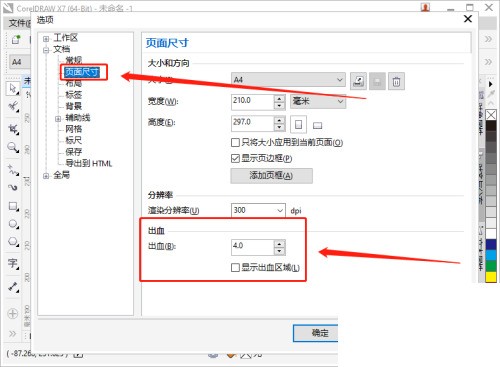Select the Shape tool in toolbox

(13, 107)
